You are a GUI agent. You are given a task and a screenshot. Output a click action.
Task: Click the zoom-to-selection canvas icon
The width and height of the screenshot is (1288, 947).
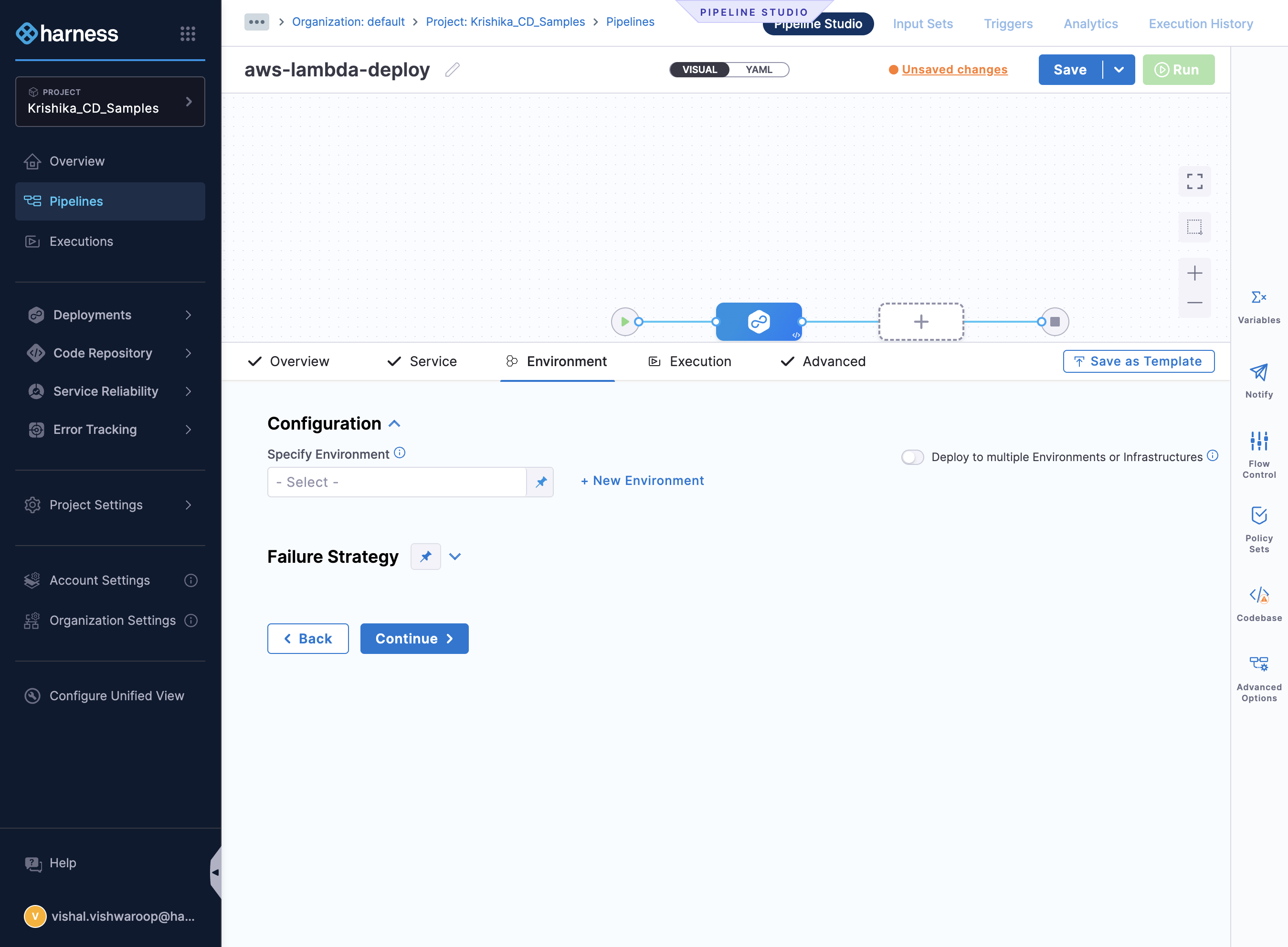coord(1194,227)
